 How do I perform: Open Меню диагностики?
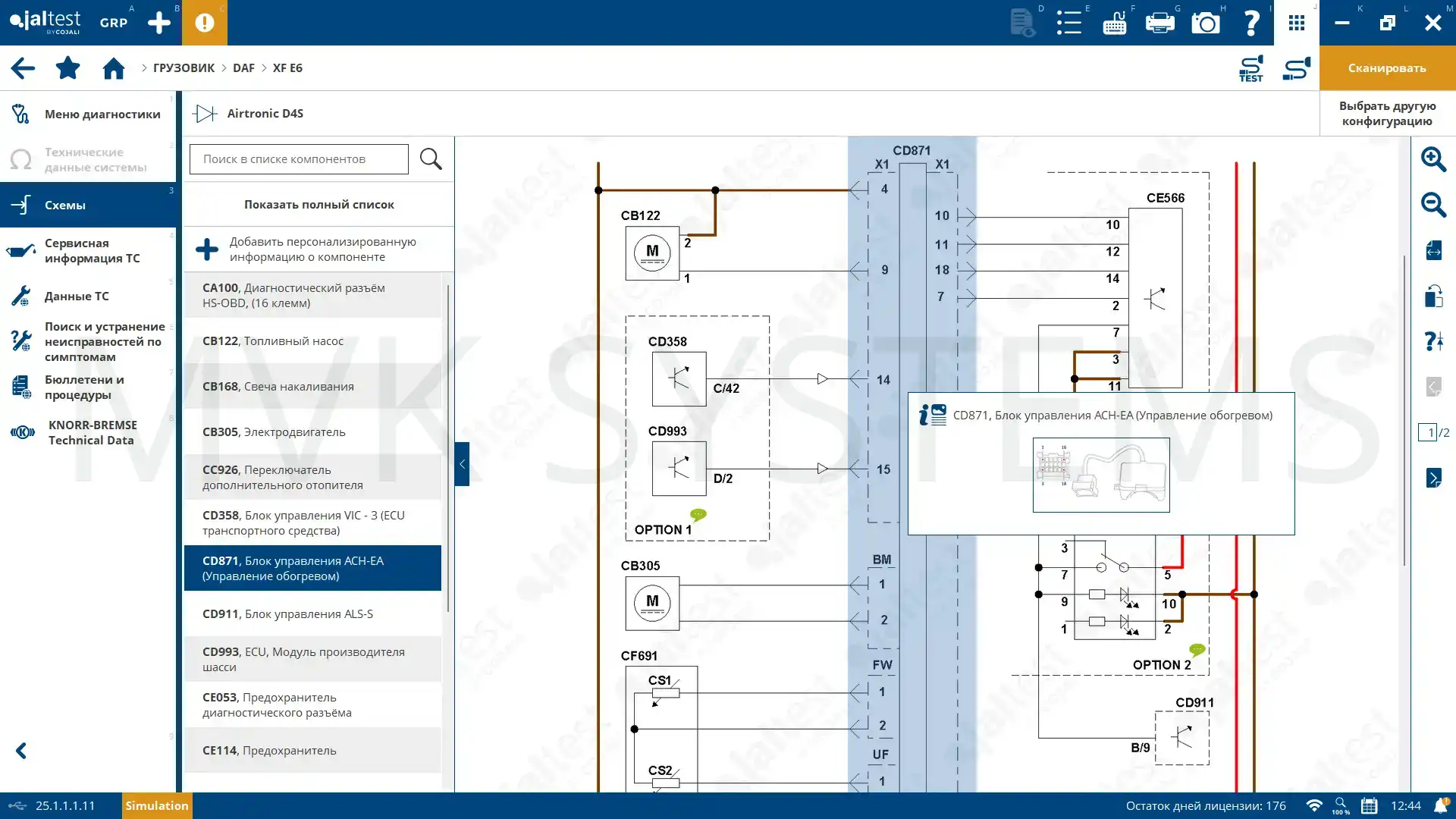88,114
